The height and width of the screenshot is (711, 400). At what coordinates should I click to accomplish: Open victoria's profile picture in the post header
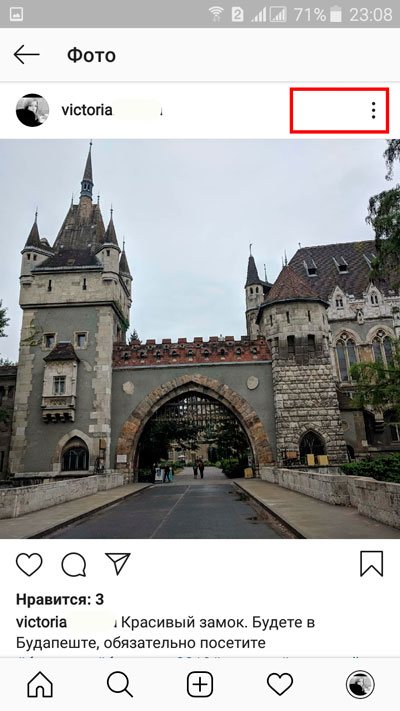coord(32,110)
